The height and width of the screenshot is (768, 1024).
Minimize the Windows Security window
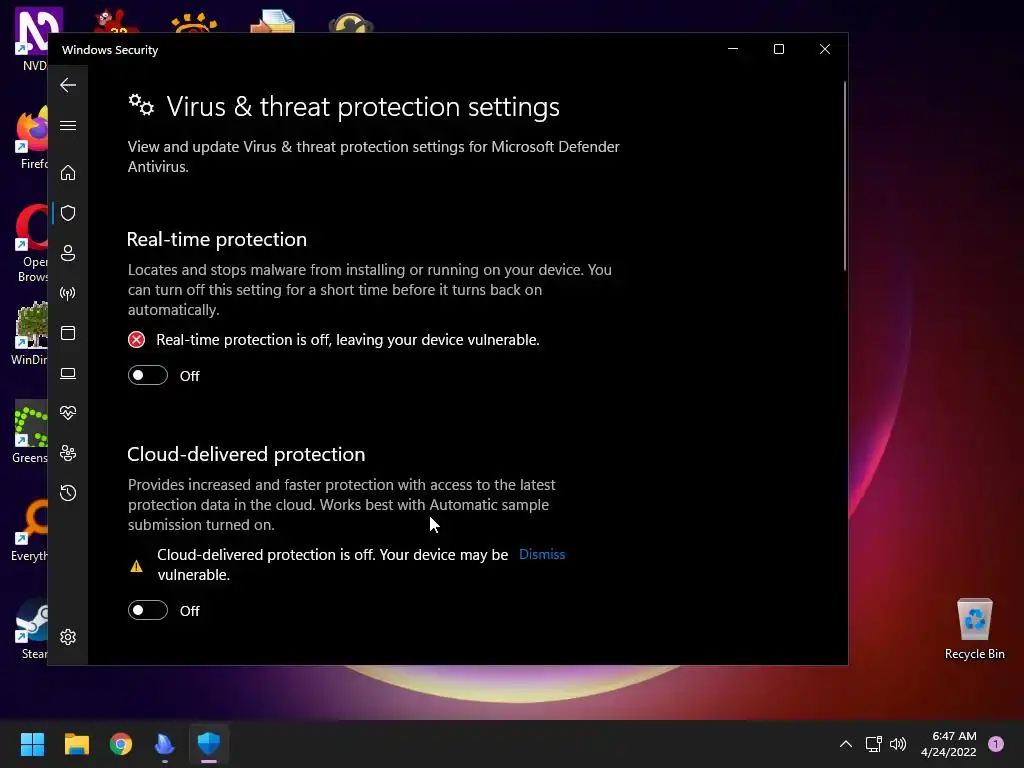tap(733, 49)
